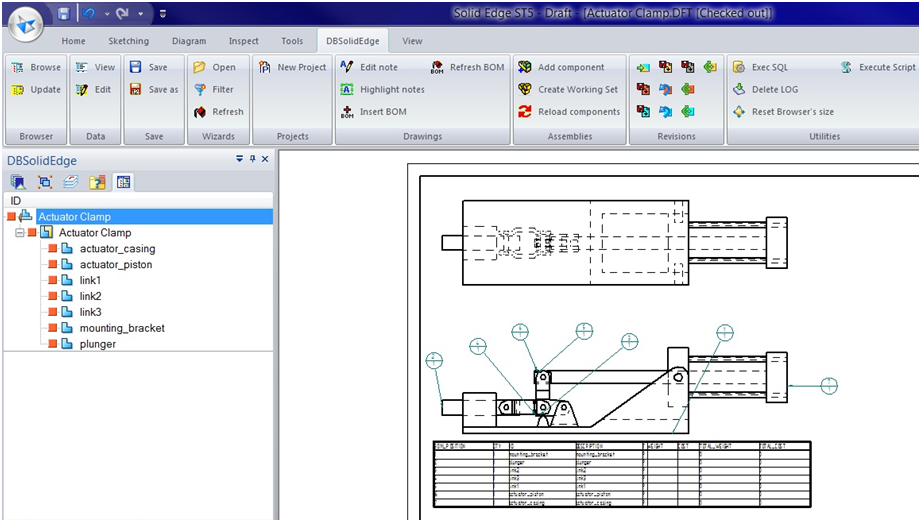
Task: Open the Diagram ribbon tab
Action: (189, 41)
